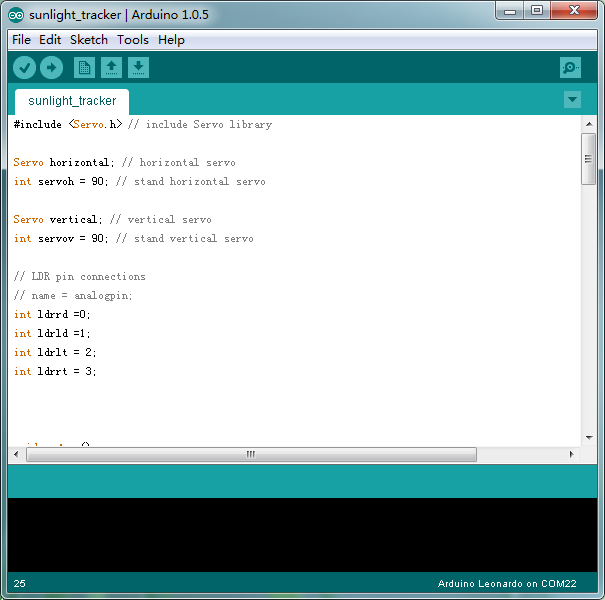This screenshot has width=605, height=600.
Task: Click the line 'int ldrrt = 3;'
Action: 55,371
